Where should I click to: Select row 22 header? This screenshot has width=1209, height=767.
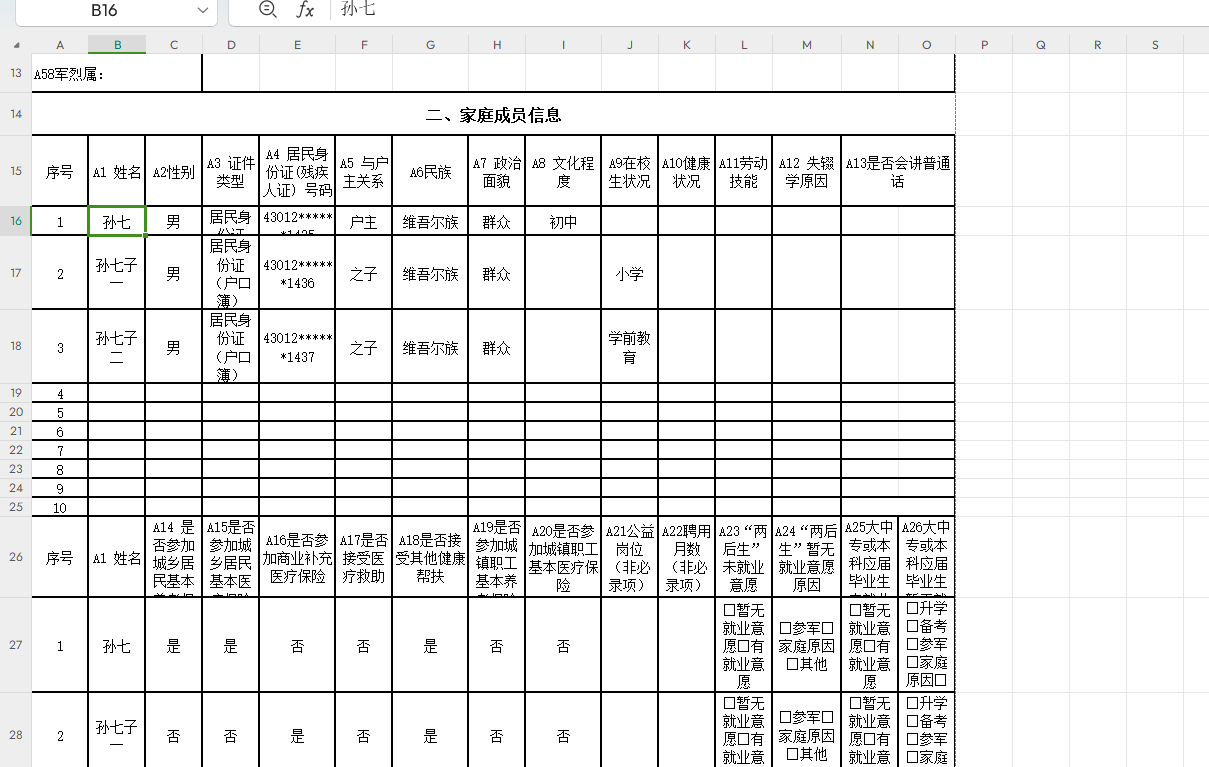(x=16, y=450)
